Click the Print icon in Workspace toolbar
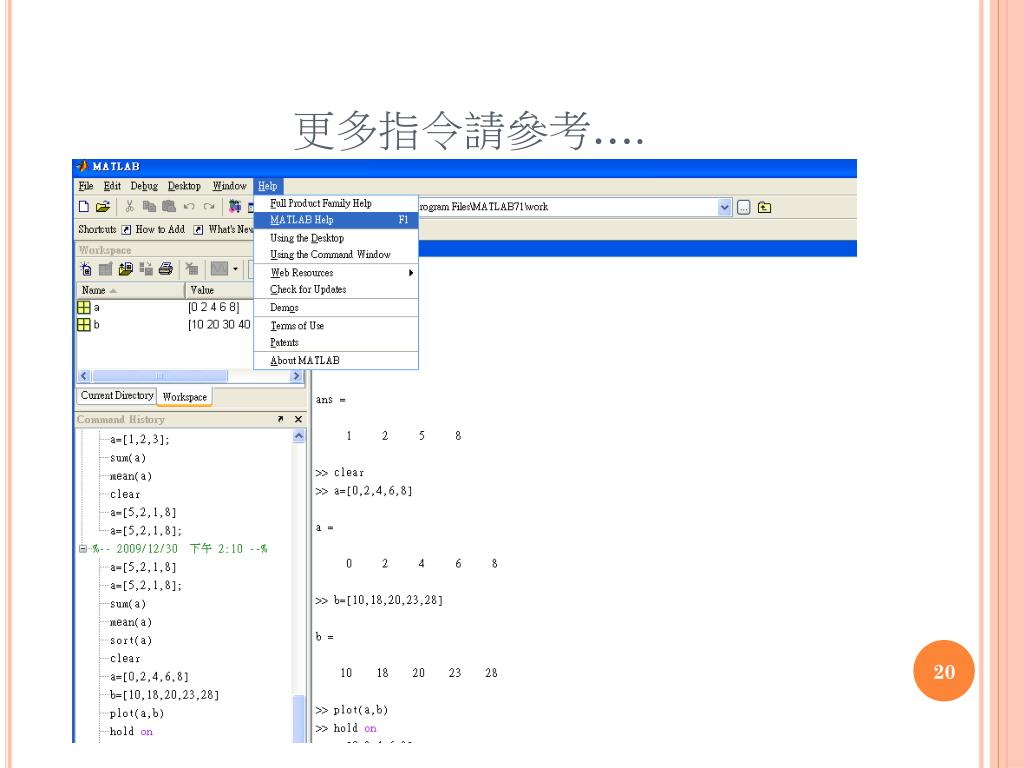Screen dimensions: 1024x768 point(165,268)
